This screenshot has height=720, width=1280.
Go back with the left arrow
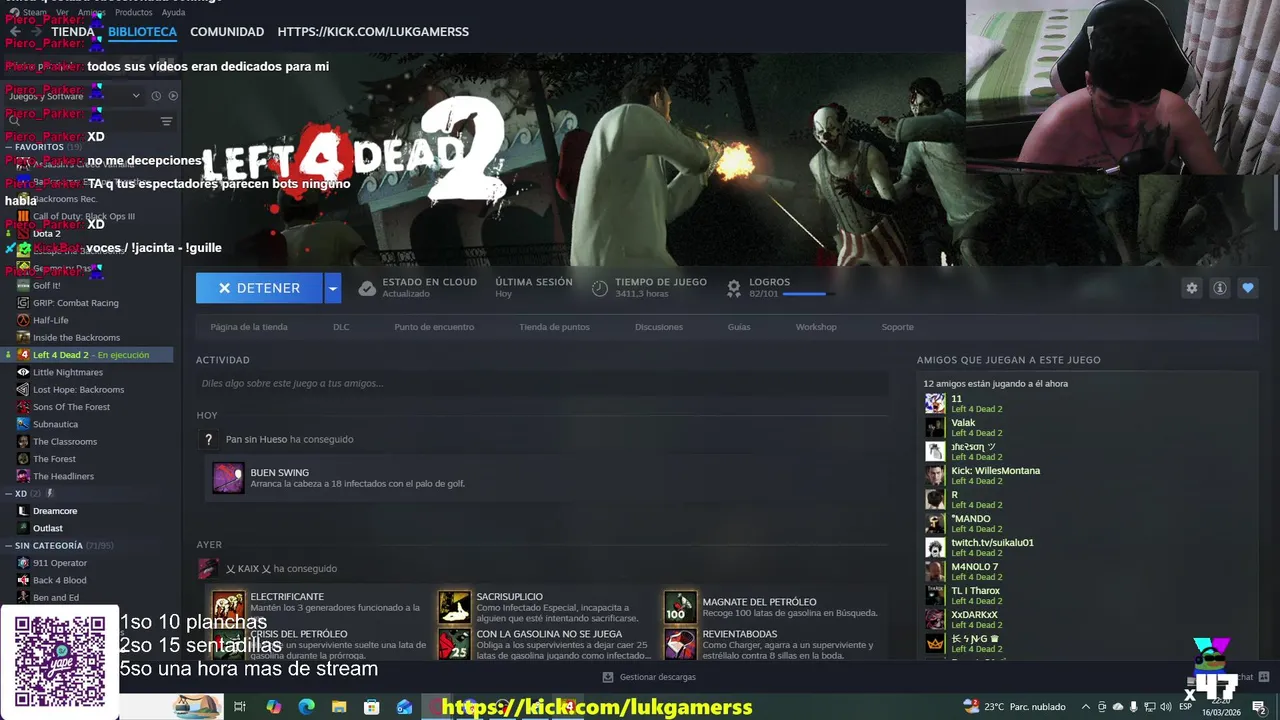click(x=15, y=32)
